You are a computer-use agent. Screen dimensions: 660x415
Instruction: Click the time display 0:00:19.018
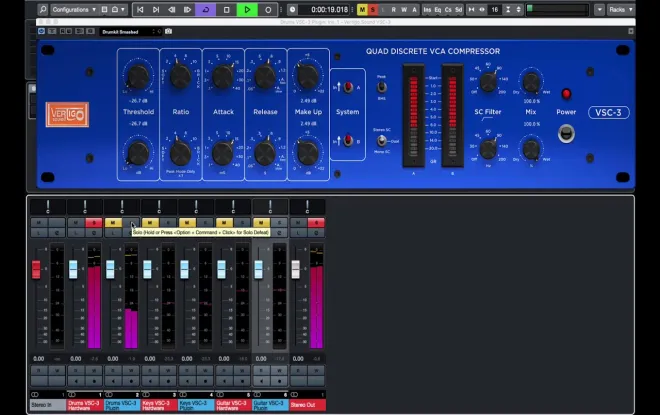(329, 9)
